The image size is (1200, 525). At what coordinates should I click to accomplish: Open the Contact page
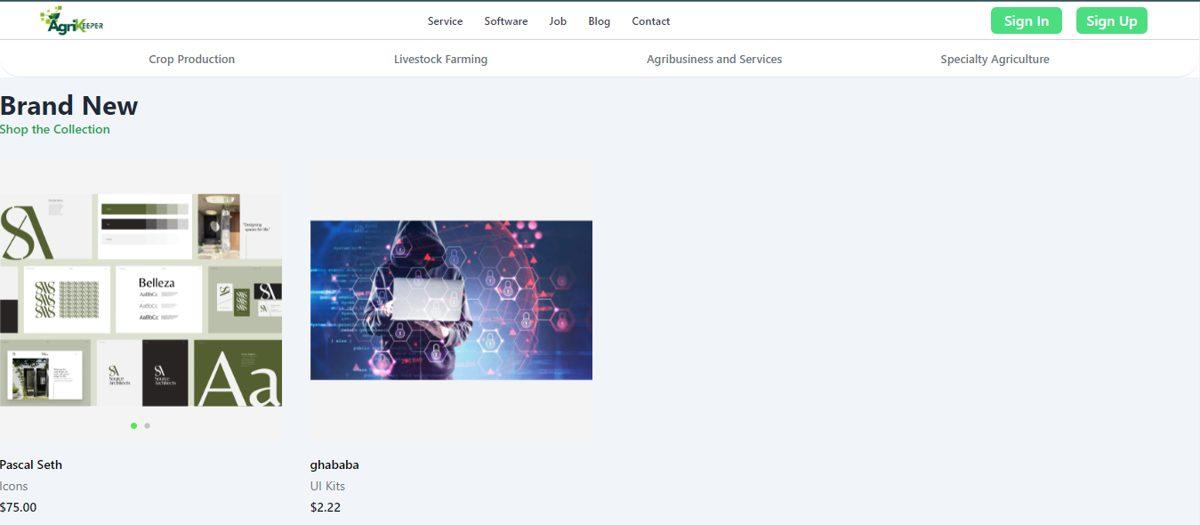click(x=651, y=21)
